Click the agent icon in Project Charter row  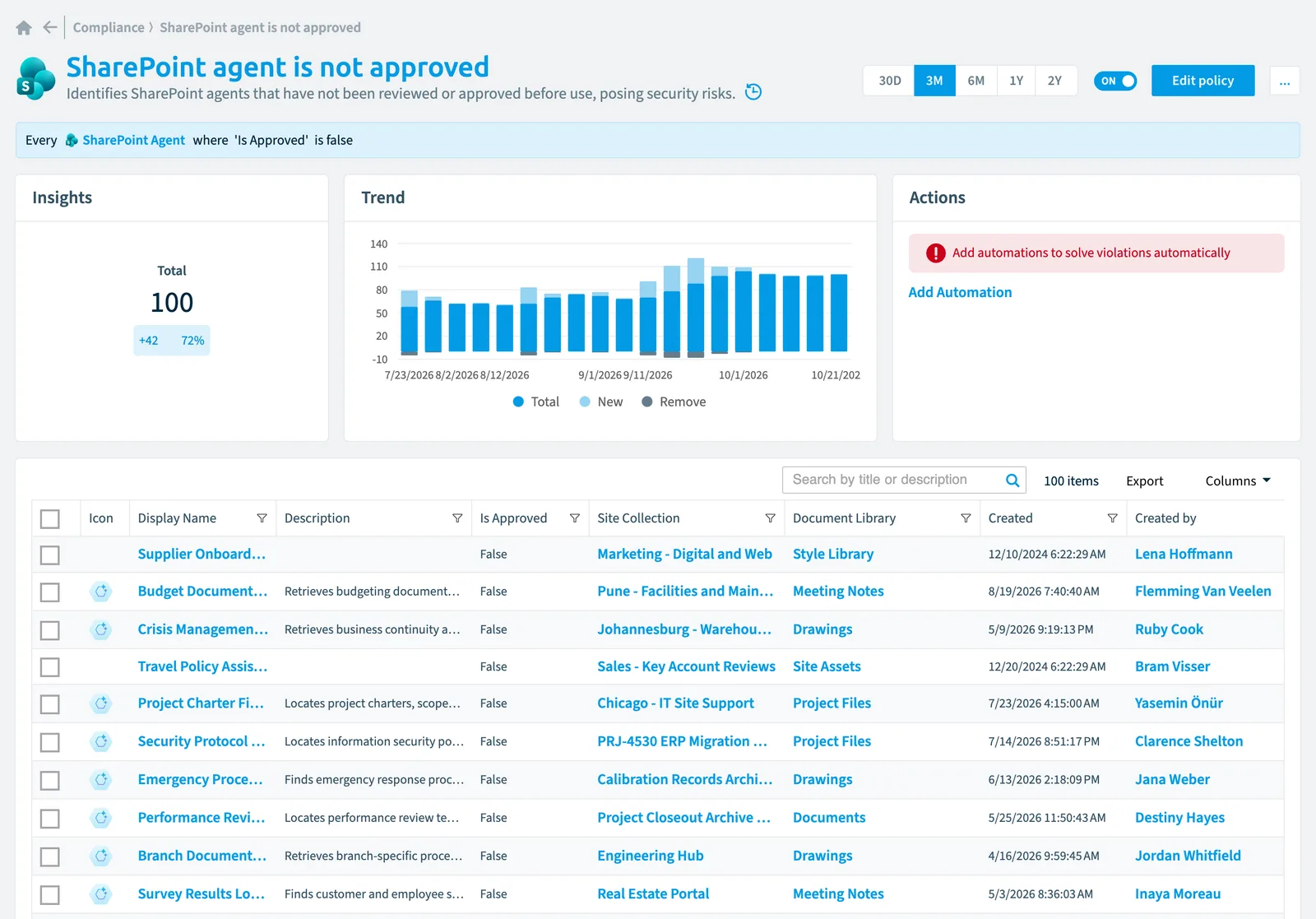[101, 703]
